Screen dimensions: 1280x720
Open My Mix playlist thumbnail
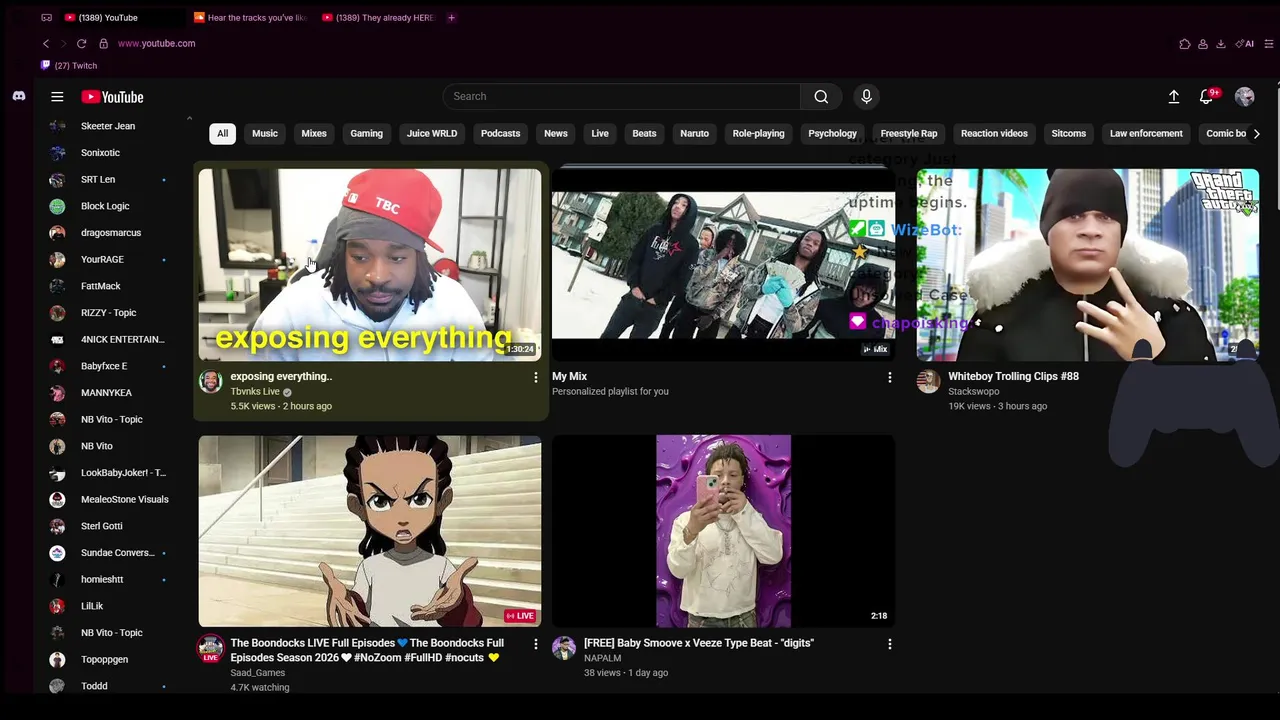click(x=723, y=265)
